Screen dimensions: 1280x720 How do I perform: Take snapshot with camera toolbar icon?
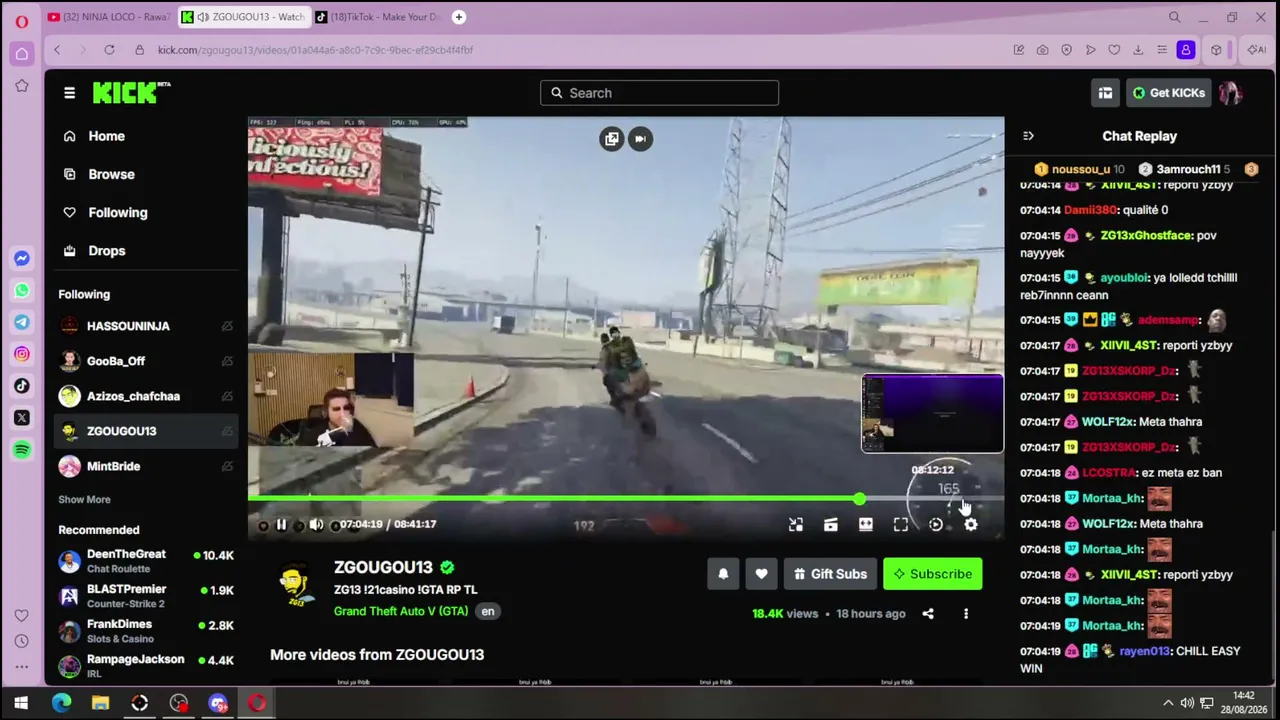pos(1042,50)
